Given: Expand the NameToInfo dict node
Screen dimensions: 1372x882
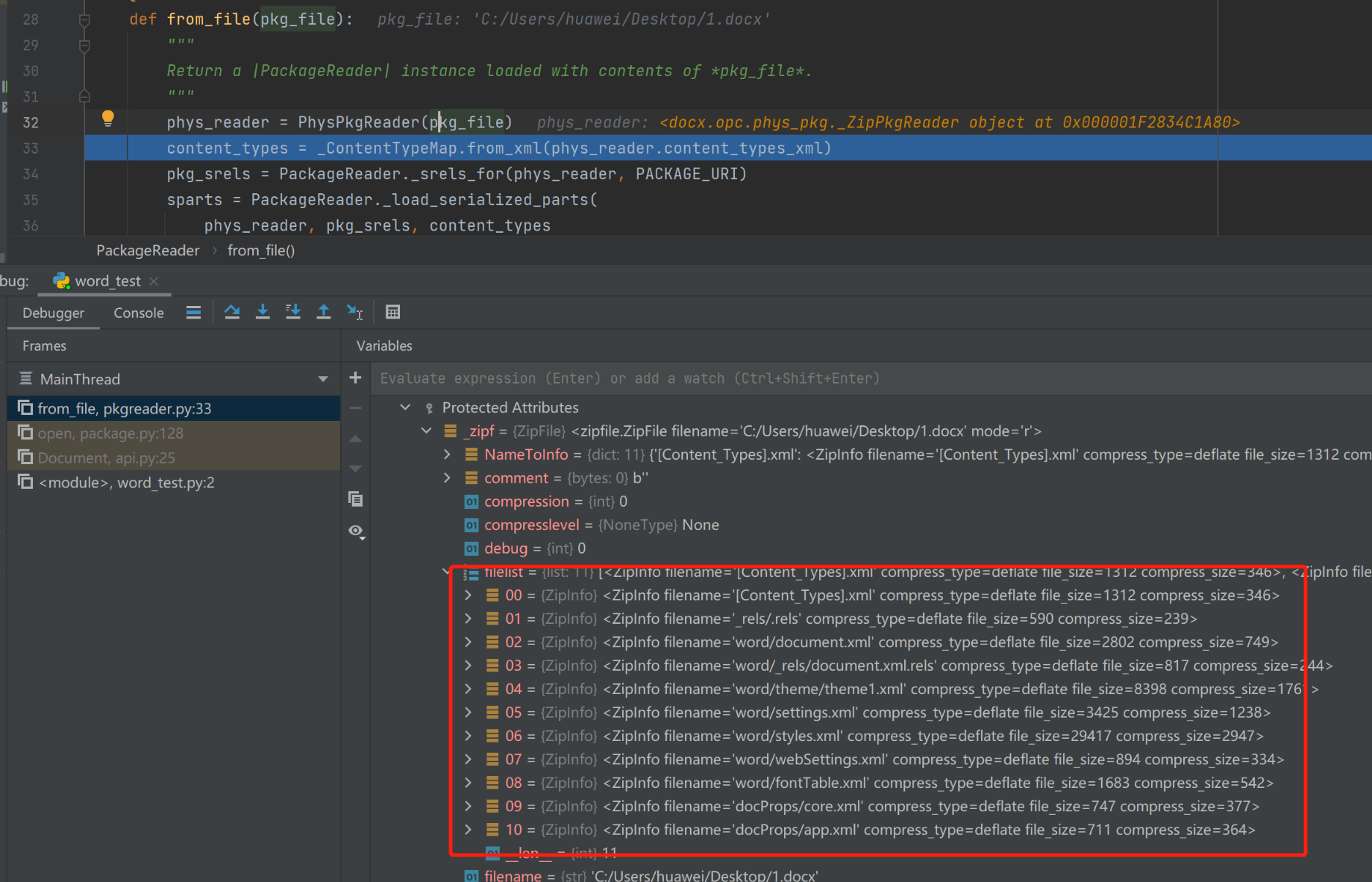Looking at the screenshot, I should [x=447, y=454].
